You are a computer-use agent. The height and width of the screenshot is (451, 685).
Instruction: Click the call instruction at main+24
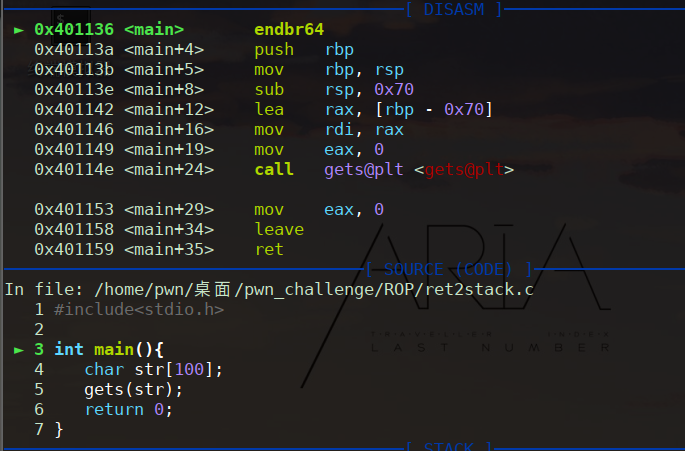(274, 169)
